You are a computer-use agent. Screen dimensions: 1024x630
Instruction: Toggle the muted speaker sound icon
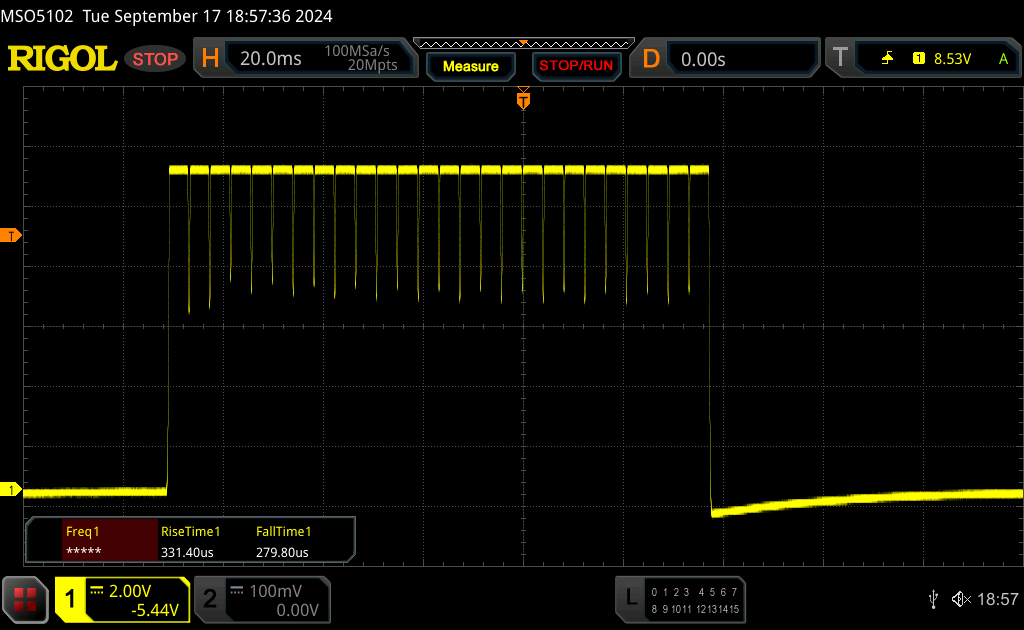[961, 599]
